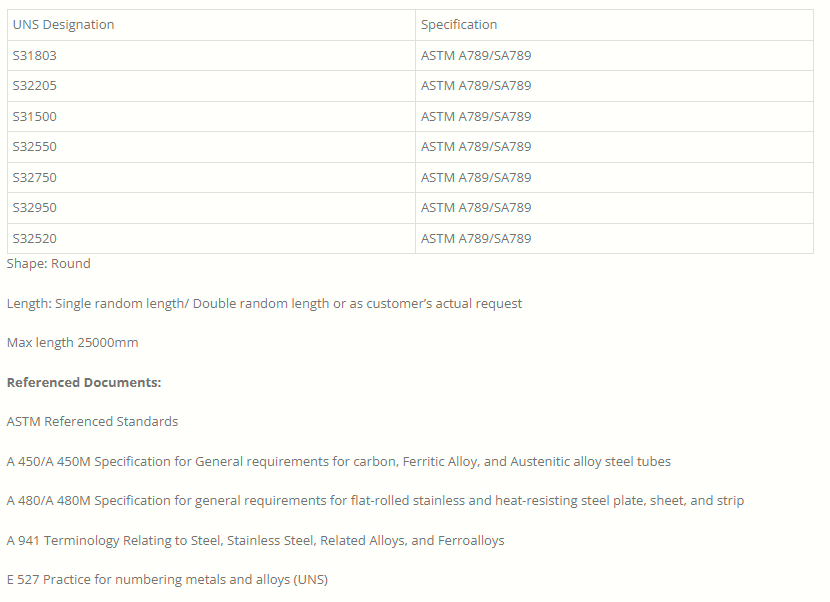Select the single random length description line
The height and width of the screenshot is (602, 830).
pyautogui.click(x=264, y=303)
